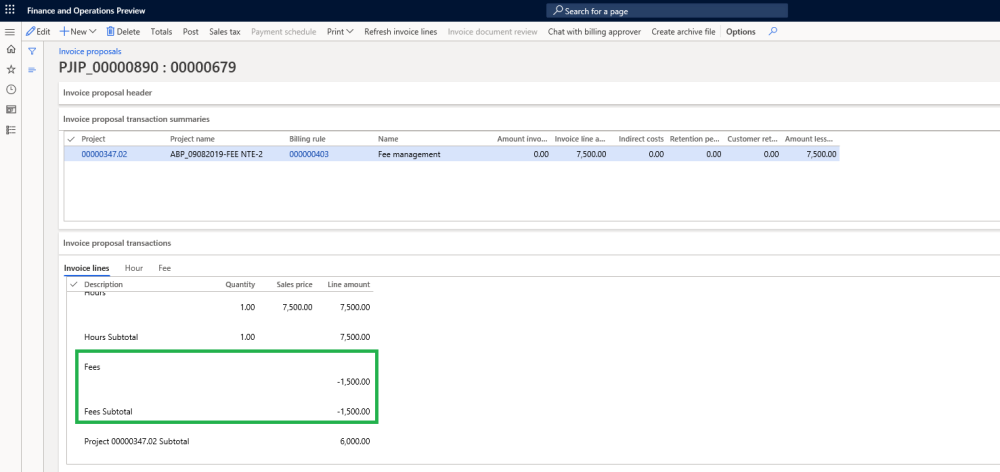Open Recent clock icon in sidebar

(10, 89)
